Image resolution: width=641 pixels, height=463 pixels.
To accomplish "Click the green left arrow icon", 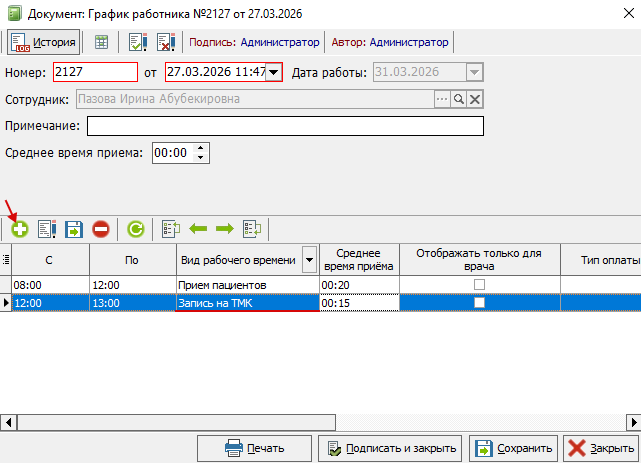I will 197,229.
